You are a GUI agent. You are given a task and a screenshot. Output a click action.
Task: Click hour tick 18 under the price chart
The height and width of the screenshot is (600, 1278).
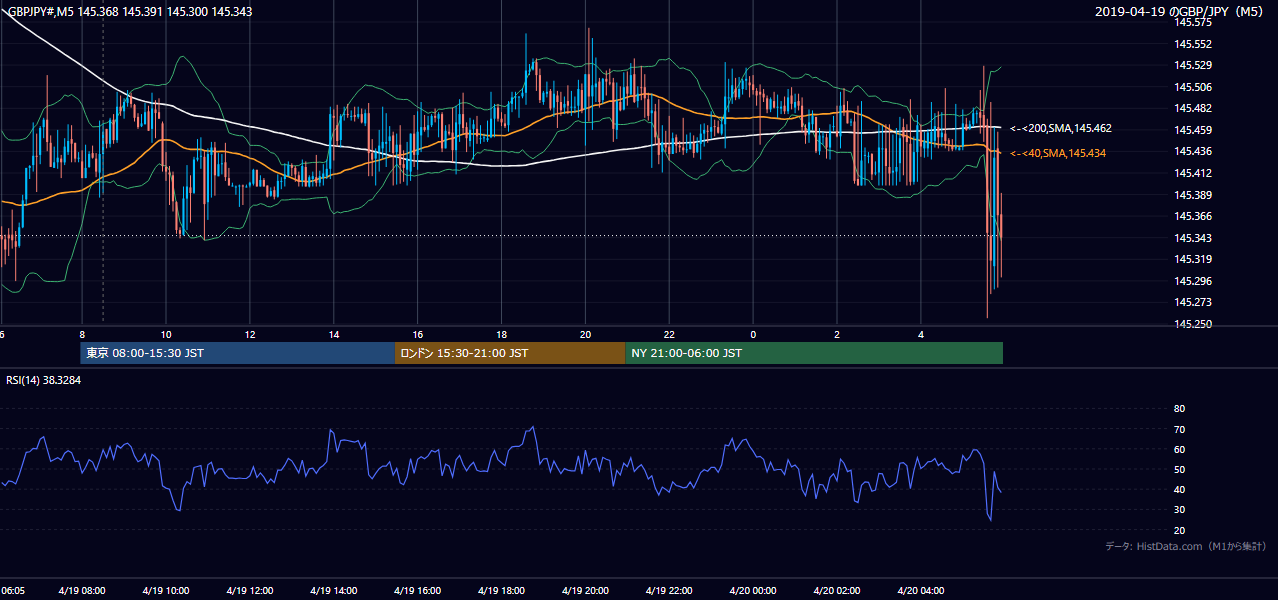[502, 334]
